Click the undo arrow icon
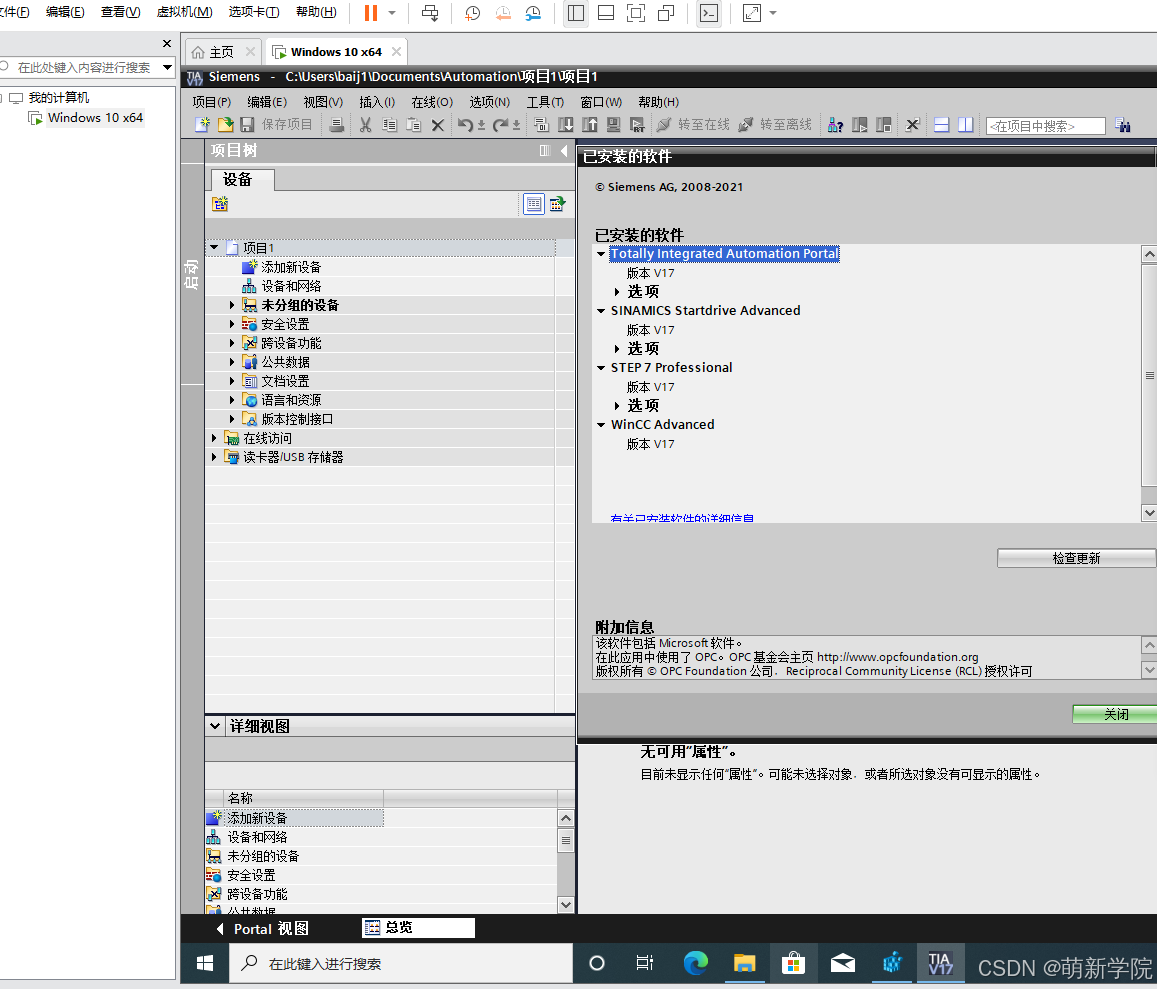 (465, 125)
